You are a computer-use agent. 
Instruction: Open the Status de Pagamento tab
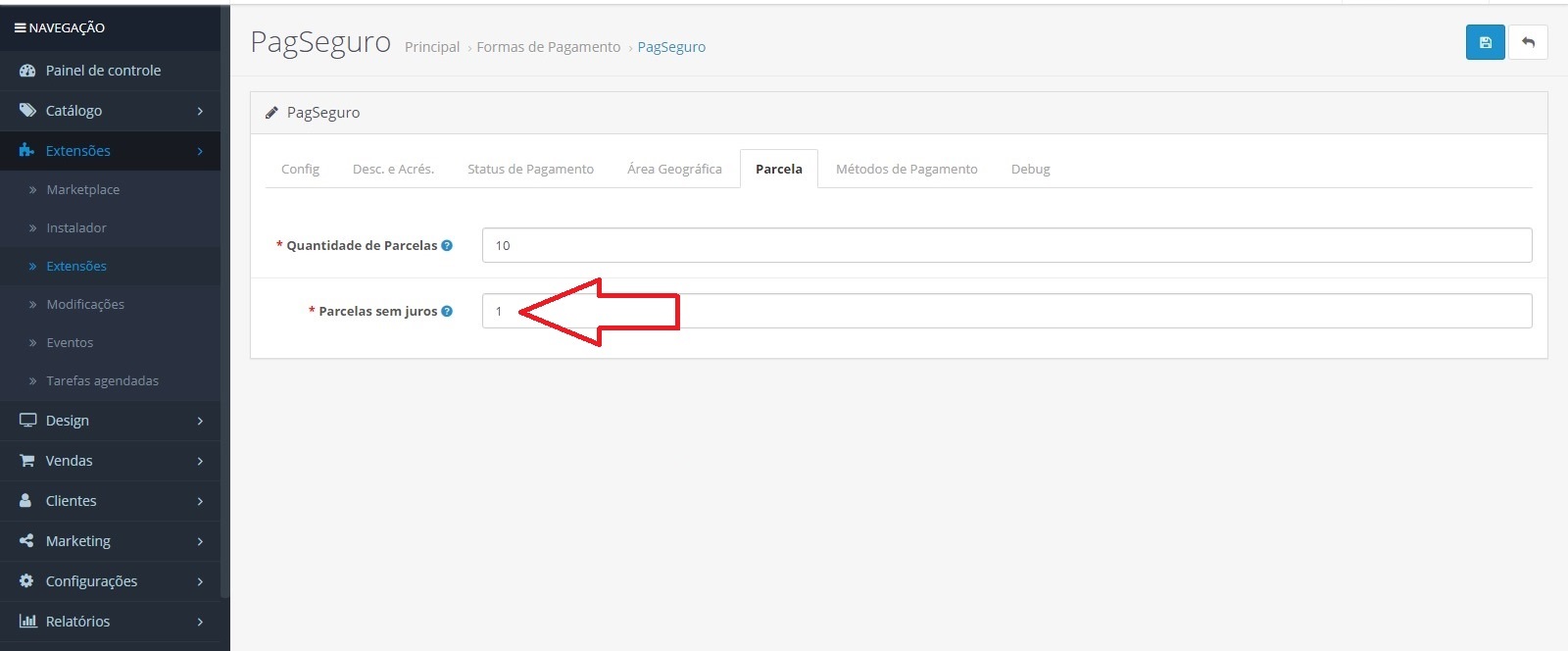tap(530, 169)
